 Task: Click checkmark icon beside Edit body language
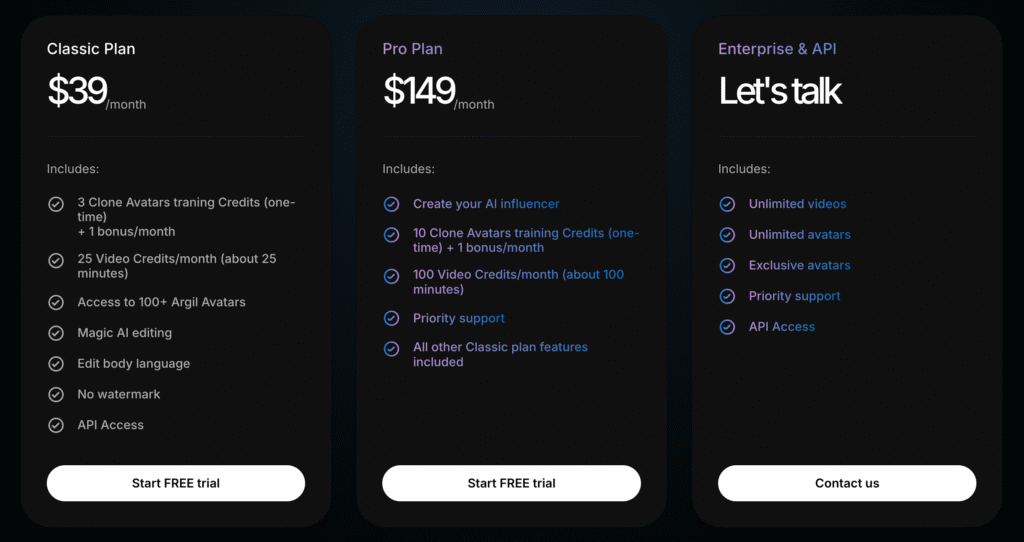[56, 364]
